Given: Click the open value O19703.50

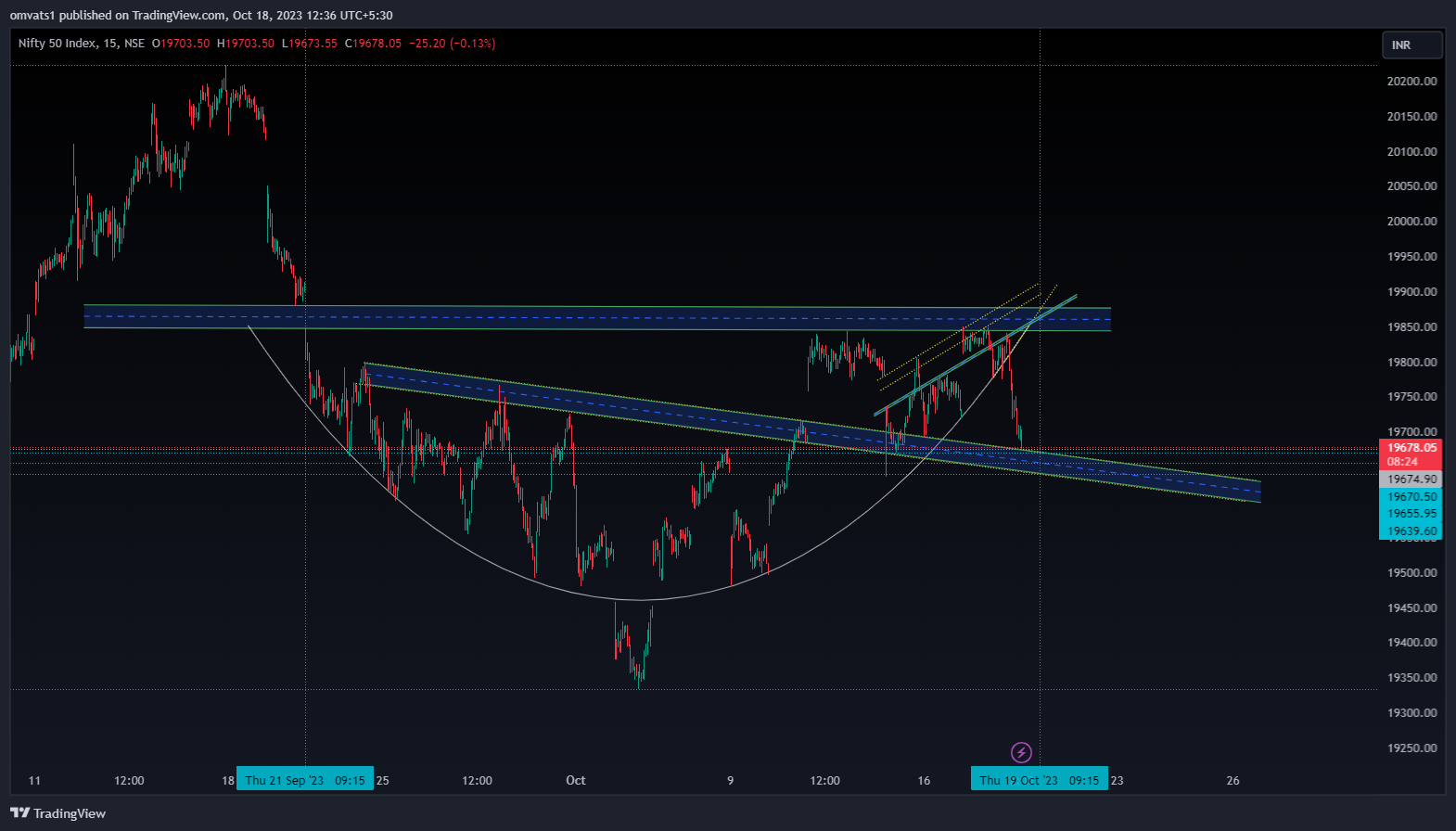Looking at the screenshot, I should tap(181, 44).
